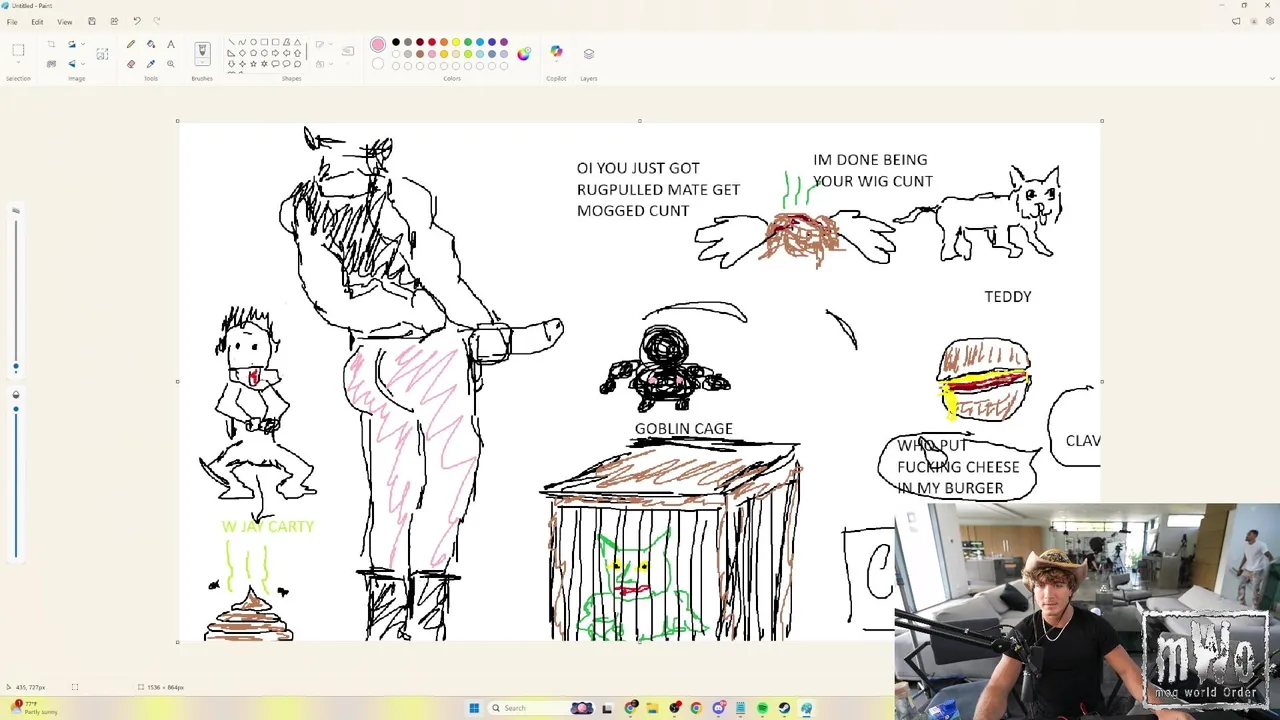Image resolution: width=1280 pixels, height=720 pixels.
Task: Choose the red color swatch
Action: pyautogui.click(x=432, y=43)
